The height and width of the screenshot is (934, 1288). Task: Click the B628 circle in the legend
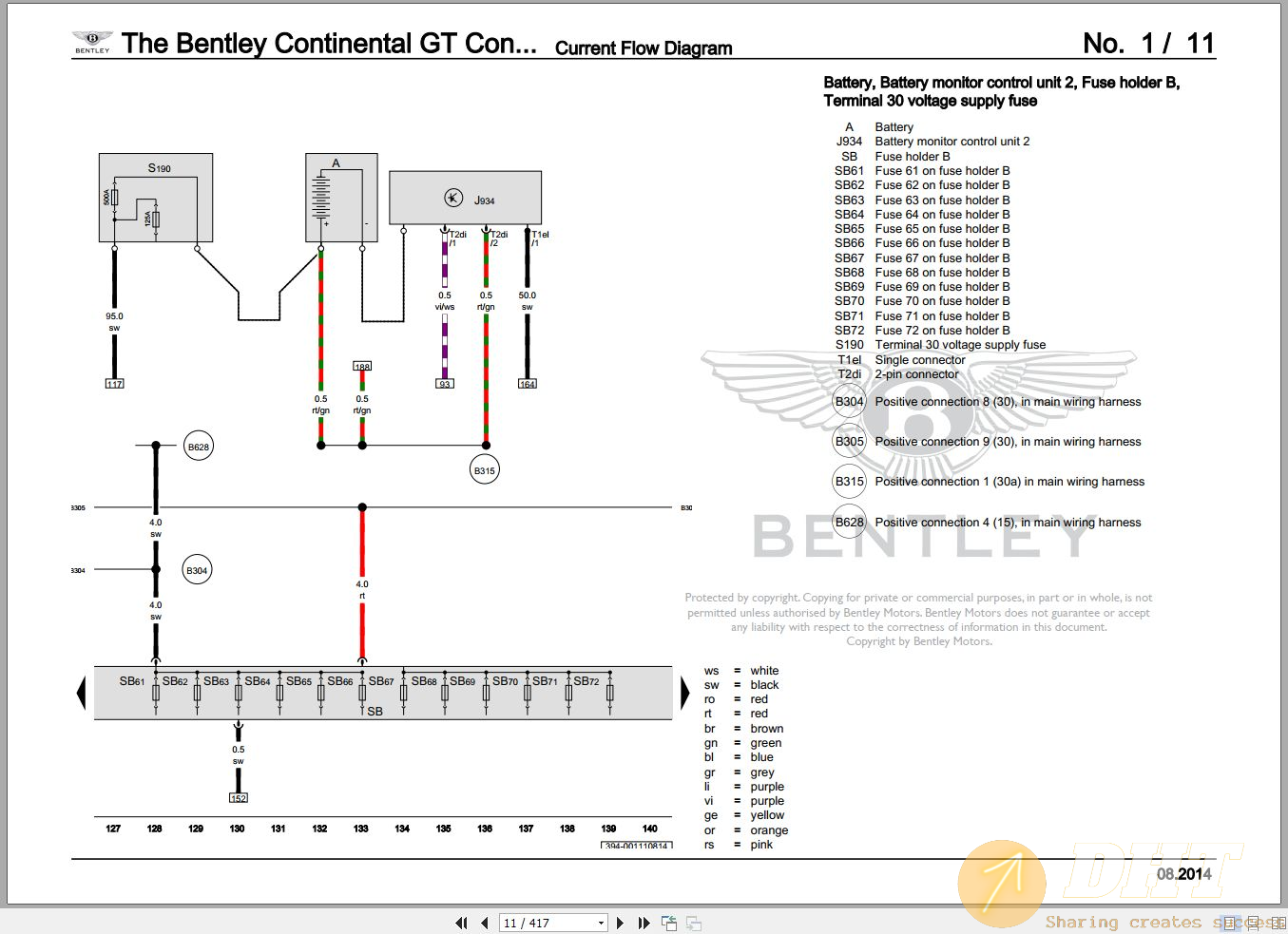(x=849, y=522)
